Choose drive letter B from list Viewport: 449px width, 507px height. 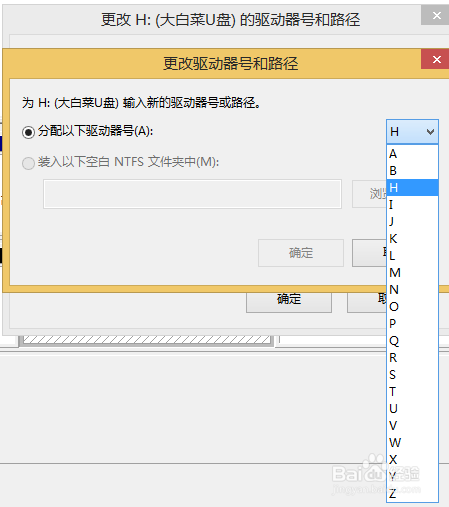click(412, 171)
